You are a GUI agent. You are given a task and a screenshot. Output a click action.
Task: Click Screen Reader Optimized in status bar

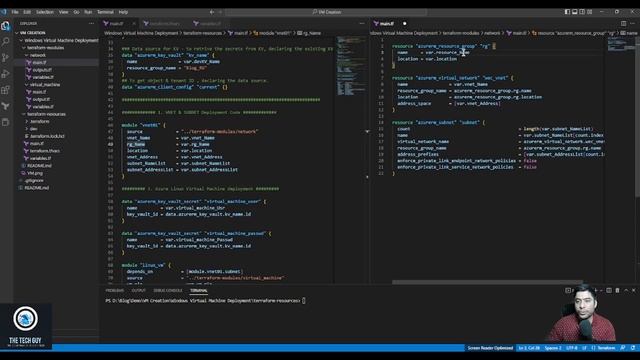pos(490,348)
